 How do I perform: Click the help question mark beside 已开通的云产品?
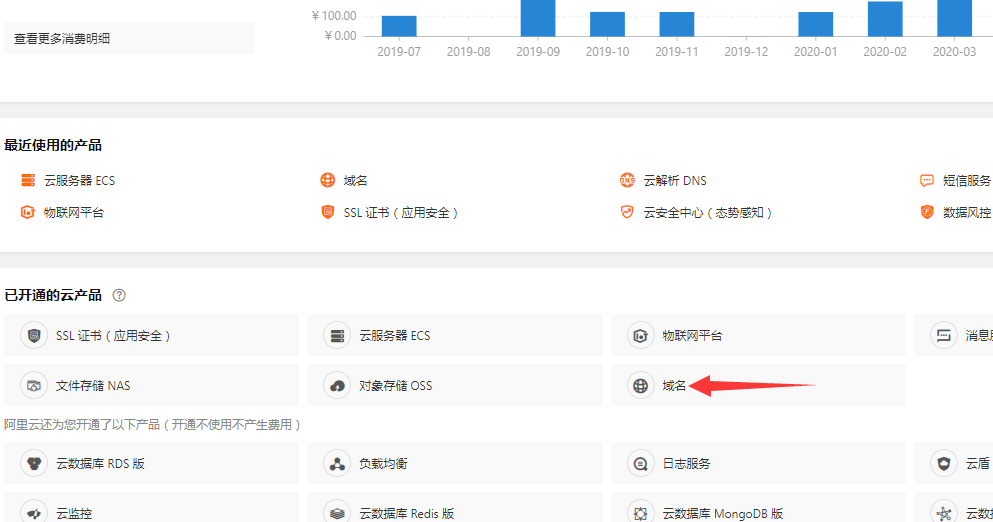pos(118,295)
